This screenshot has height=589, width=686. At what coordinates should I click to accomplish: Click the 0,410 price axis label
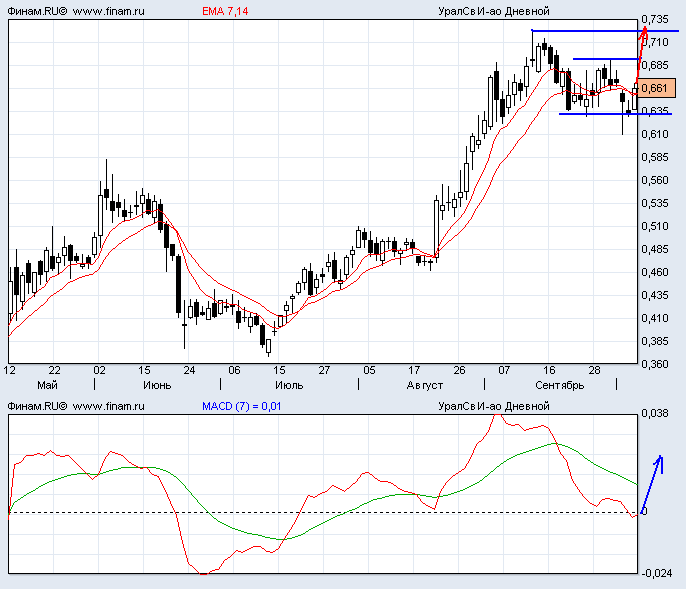pos(655,318)
